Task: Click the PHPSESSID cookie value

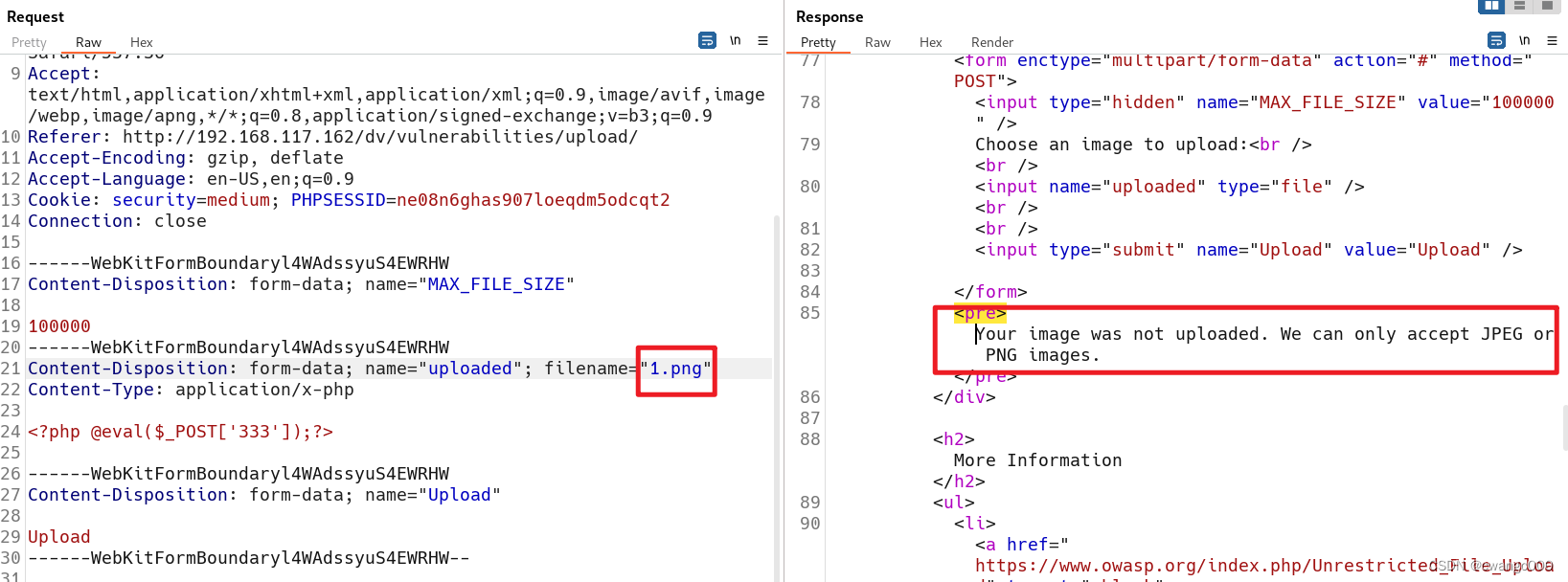Action: coord(533,200)
